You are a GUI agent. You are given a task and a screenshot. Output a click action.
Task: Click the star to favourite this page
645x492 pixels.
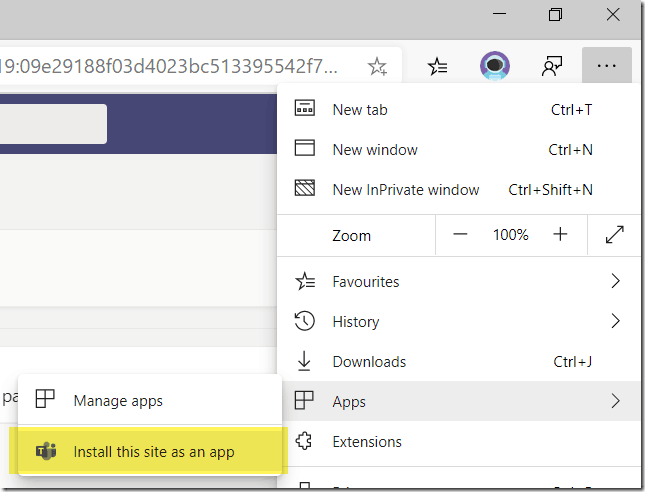[377, 66]
